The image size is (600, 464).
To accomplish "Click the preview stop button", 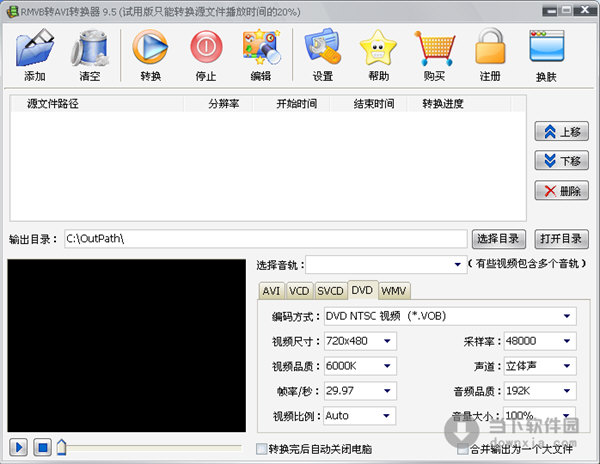I will coord(42,447).
